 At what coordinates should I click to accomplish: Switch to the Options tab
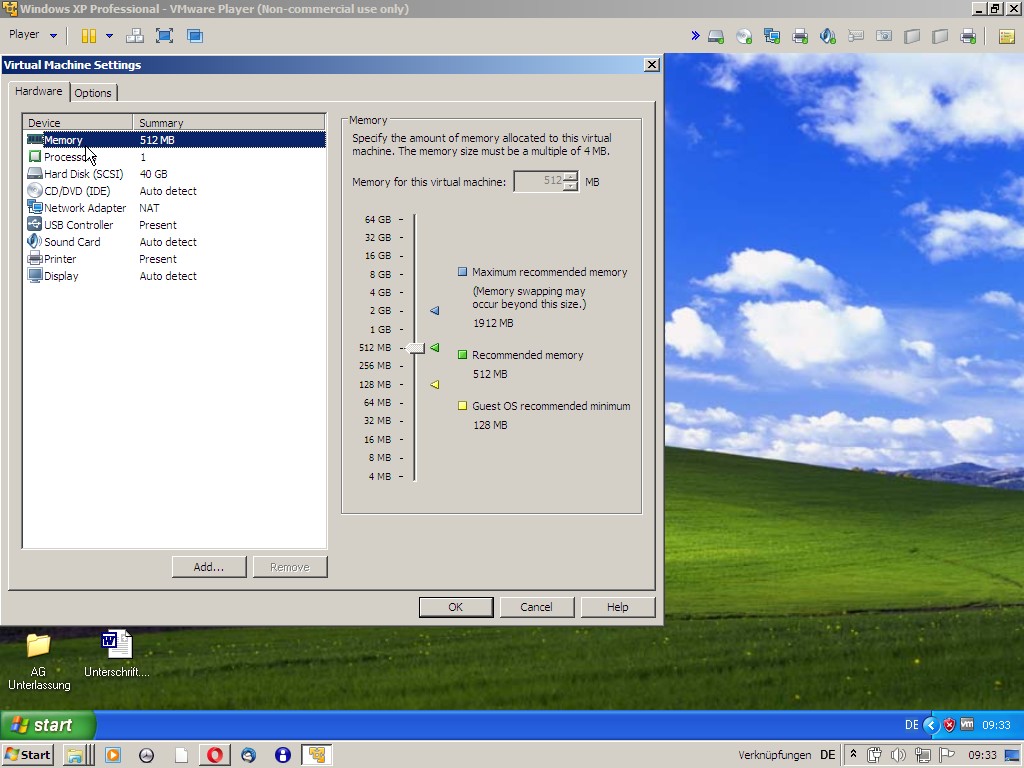click(93, 93)
